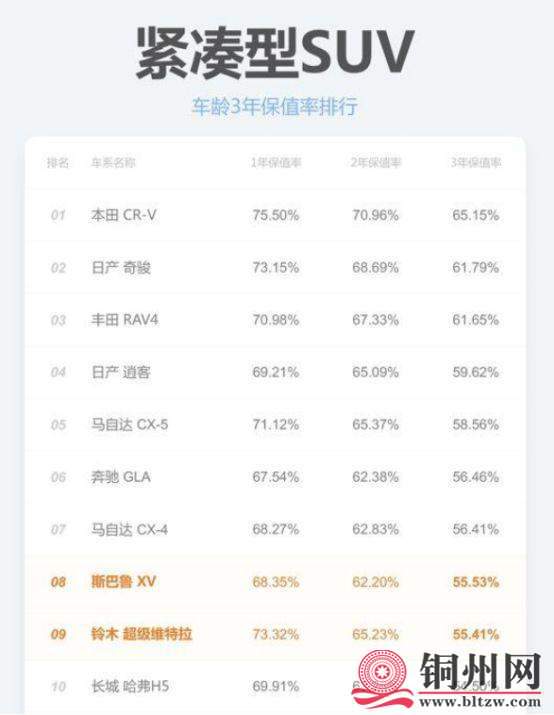Click the 2年保值率 column header

[x=376, y=163]
